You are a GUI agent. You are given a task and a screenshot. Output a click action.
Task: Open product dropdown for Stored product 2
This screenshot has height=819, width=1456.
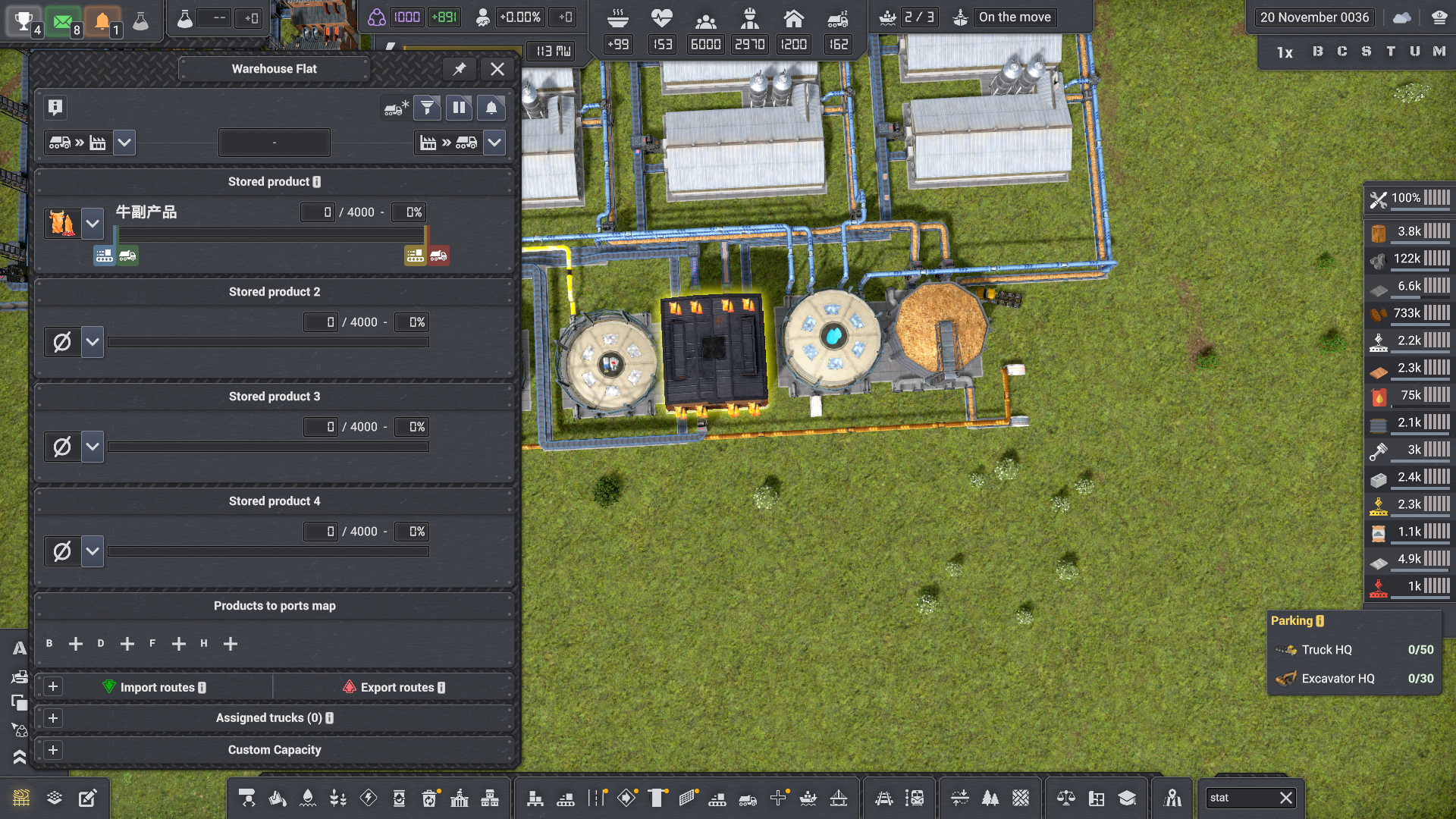click(x=93, y=342)
